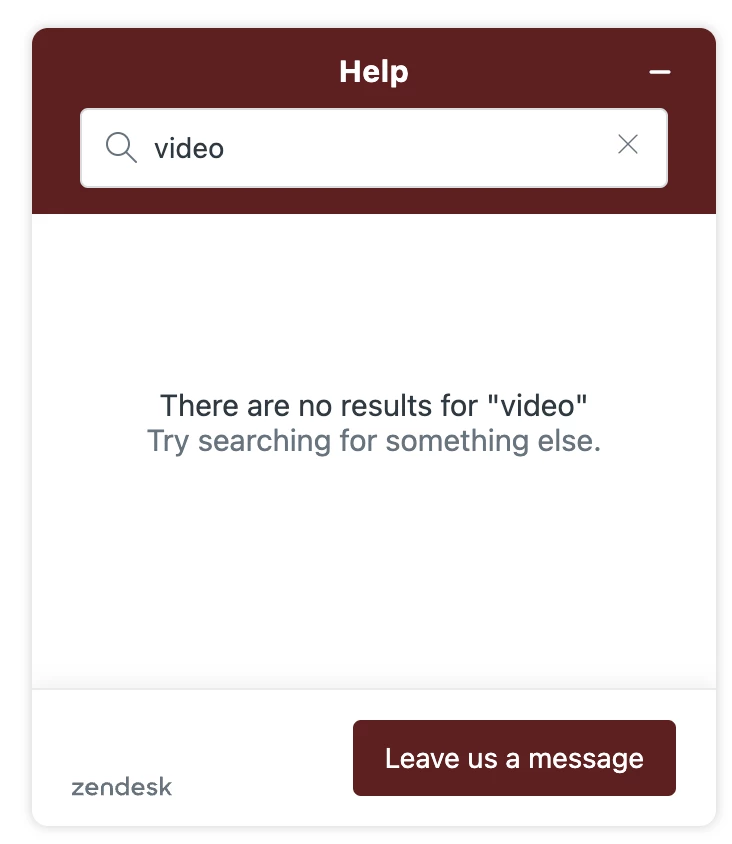Remove the "video" query using the X
Screen dimensions: 732x844
tap(628, 144)
